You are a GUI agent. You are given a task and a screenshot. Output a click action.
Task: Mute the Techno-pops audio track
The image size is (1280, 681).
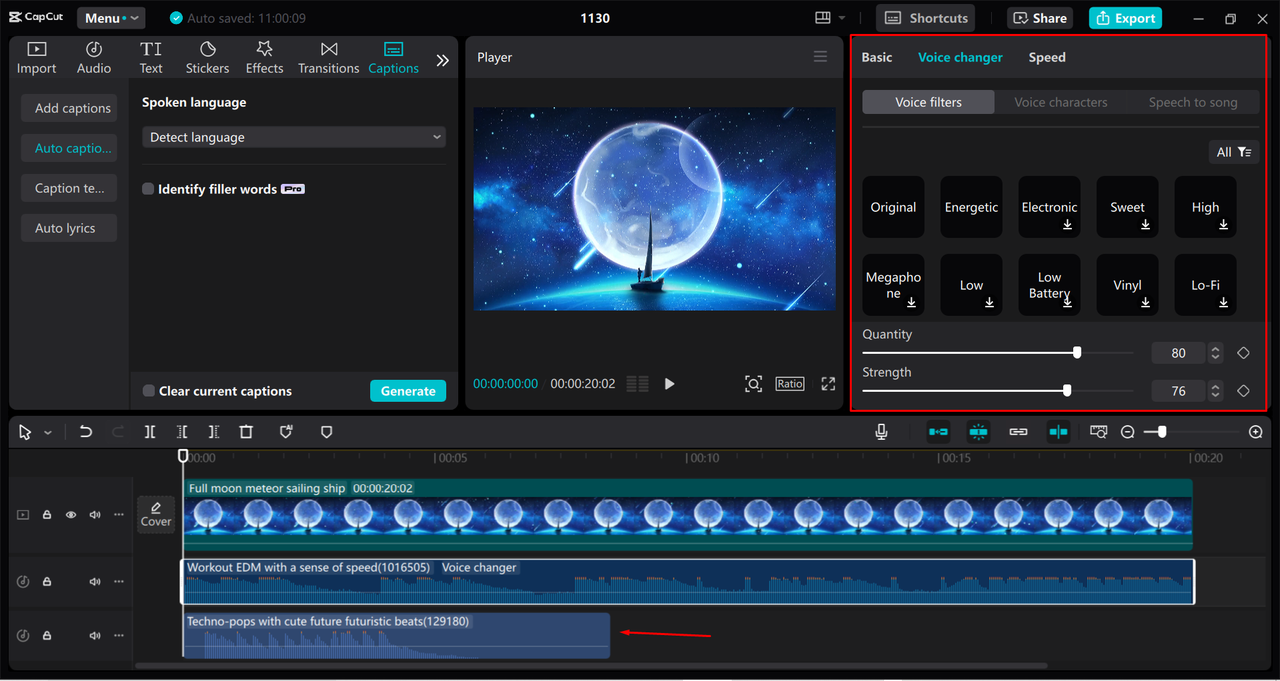[95, 636]
